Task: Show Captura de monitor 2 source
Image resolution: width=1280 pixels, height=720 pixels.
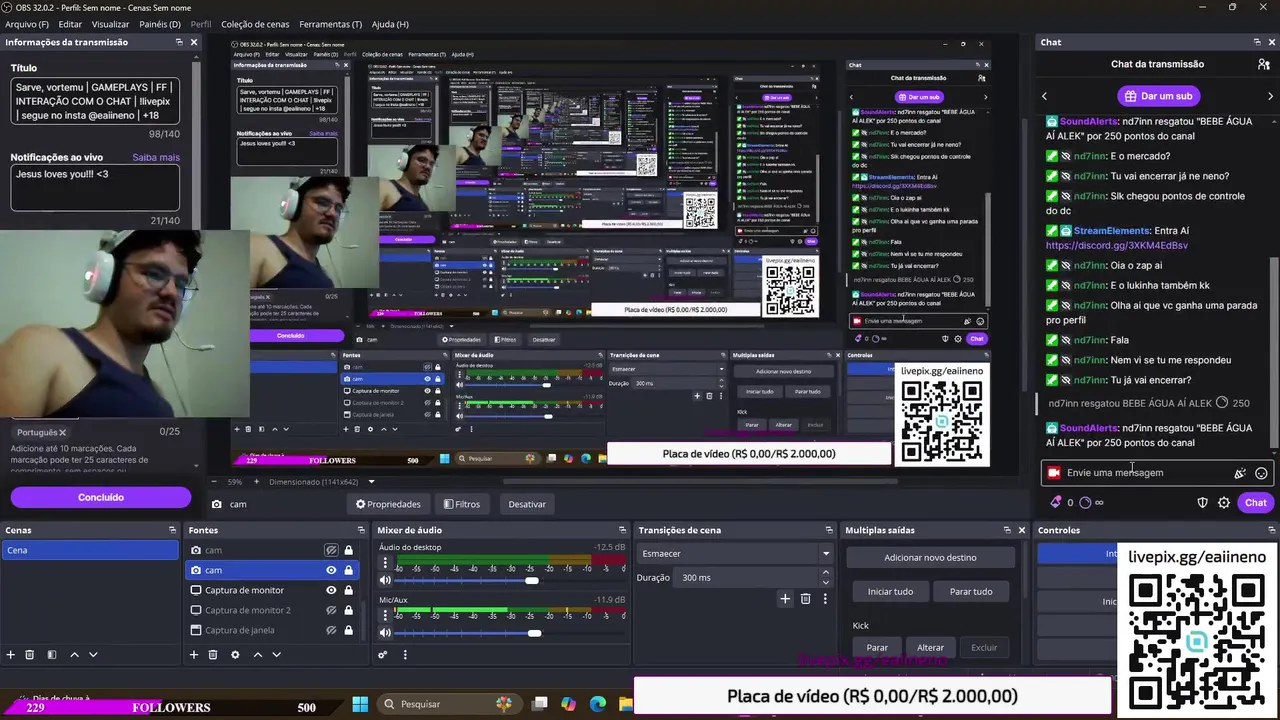Action: (331, 610)
